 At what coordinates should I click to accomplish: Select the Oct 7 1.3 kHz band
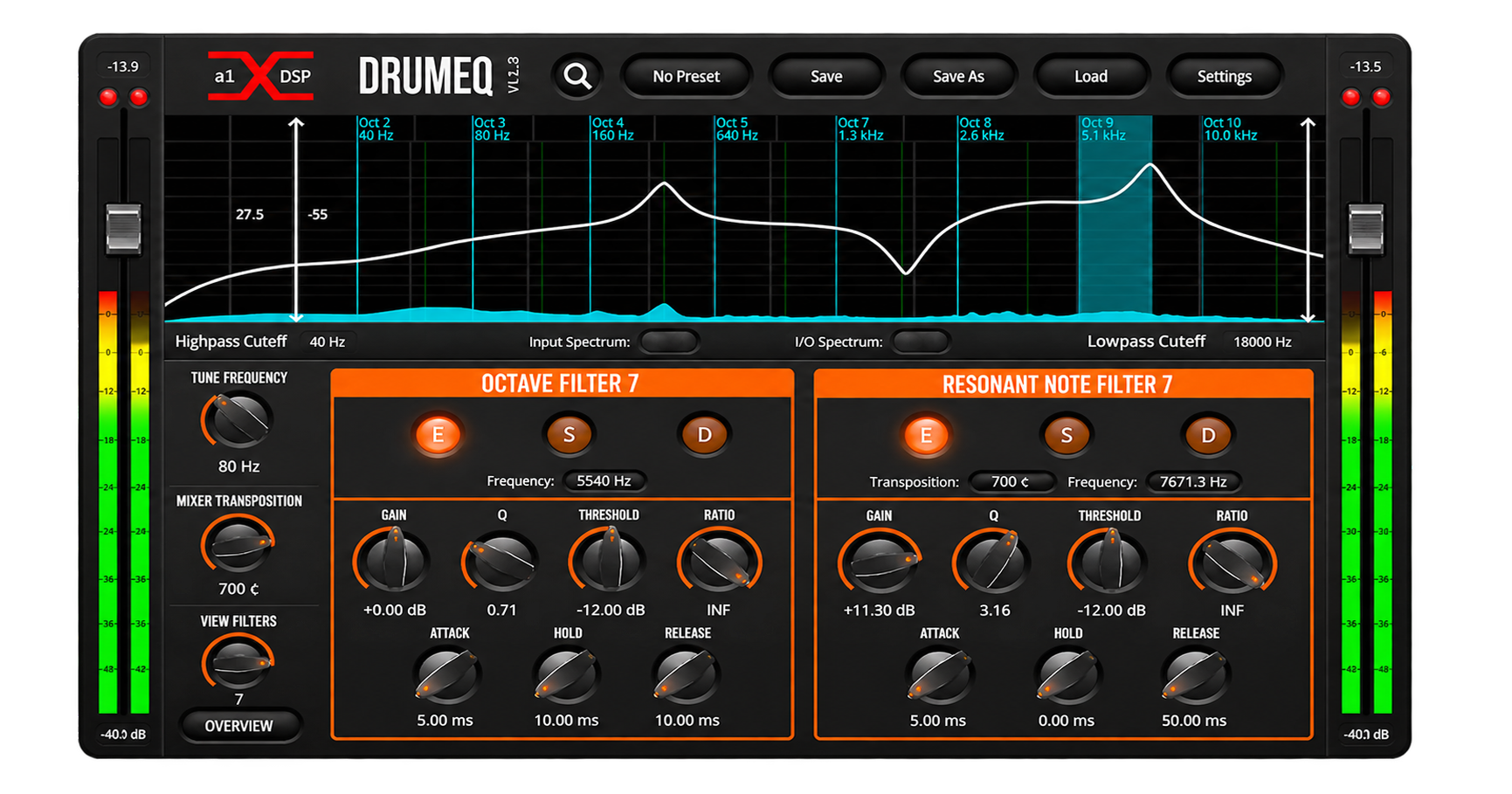click(860, 129)
